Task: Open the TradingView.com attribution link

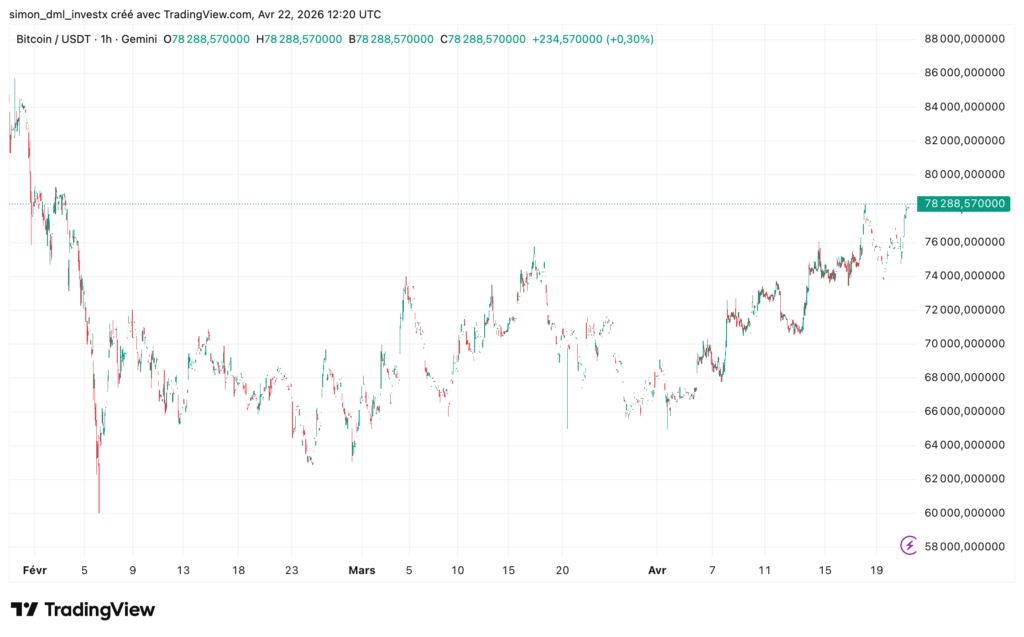Action: pyautogui.click(x=210, y=14)
